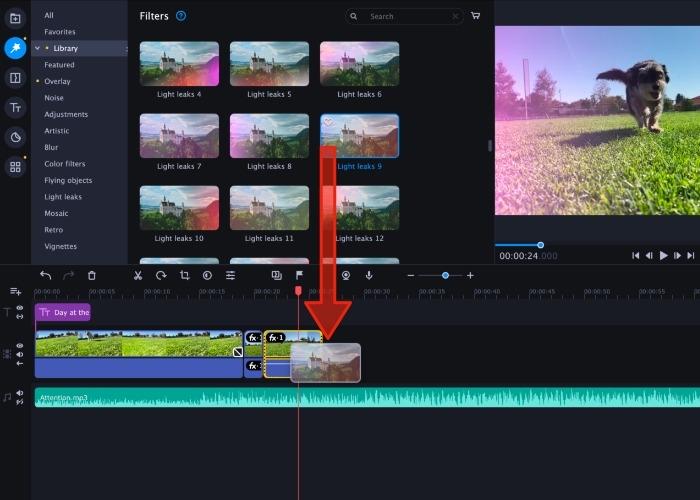Viewport: 700px width, 500px height.
Task: Collapse the Library category tree
Action: [x=37, y=48]
